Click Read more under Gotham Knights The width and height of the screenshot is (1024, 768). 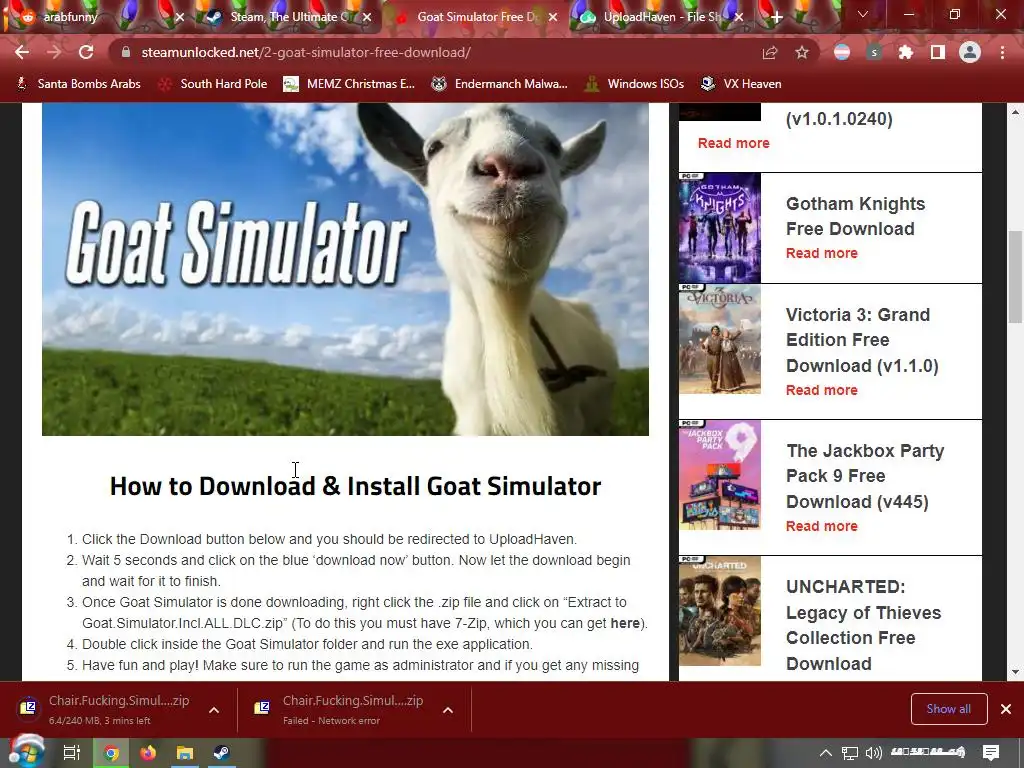tap(822, 253)
